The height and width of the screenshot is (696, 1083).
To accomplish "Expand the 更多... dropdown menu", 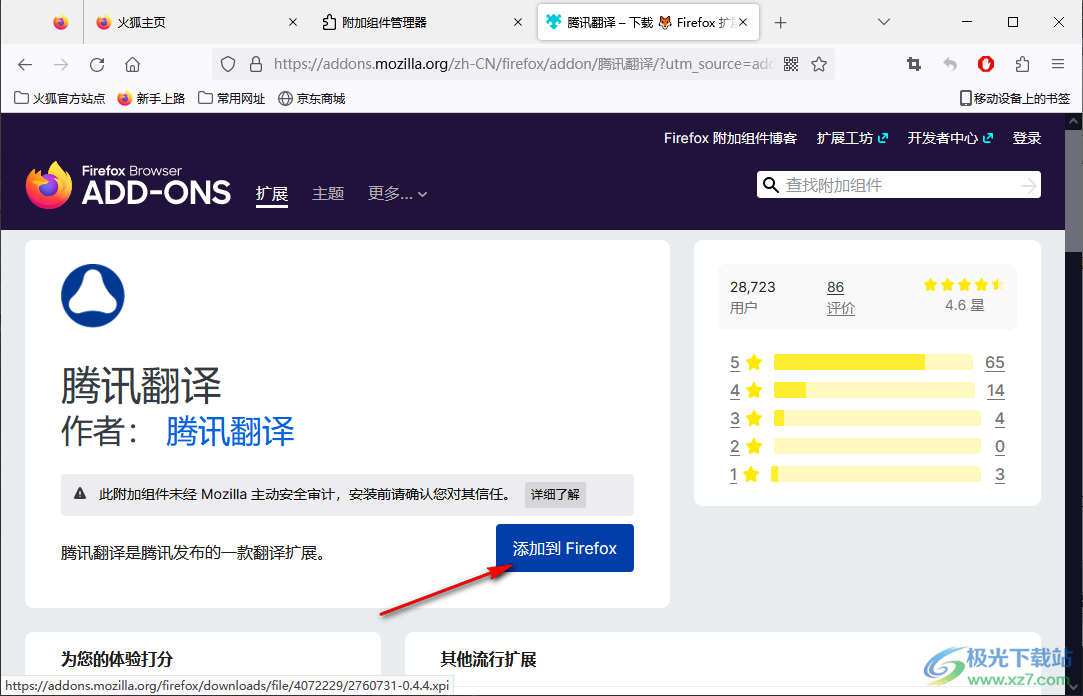I will tap(397, 193).
